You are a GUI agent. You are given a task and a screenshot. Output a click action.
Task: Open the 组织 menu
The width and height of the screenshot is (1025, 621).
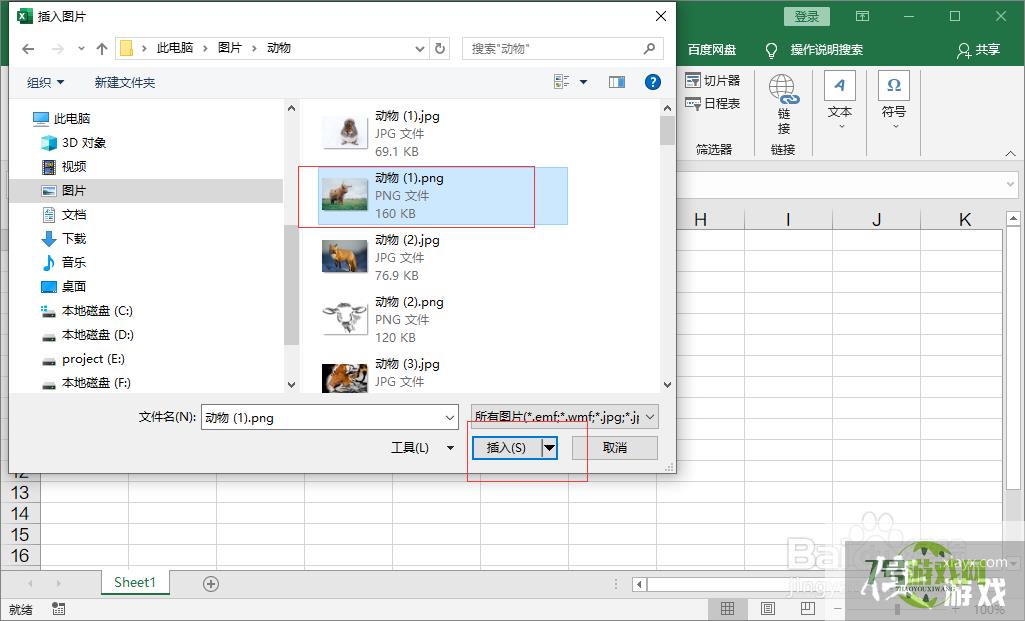(x=45, y=82)
